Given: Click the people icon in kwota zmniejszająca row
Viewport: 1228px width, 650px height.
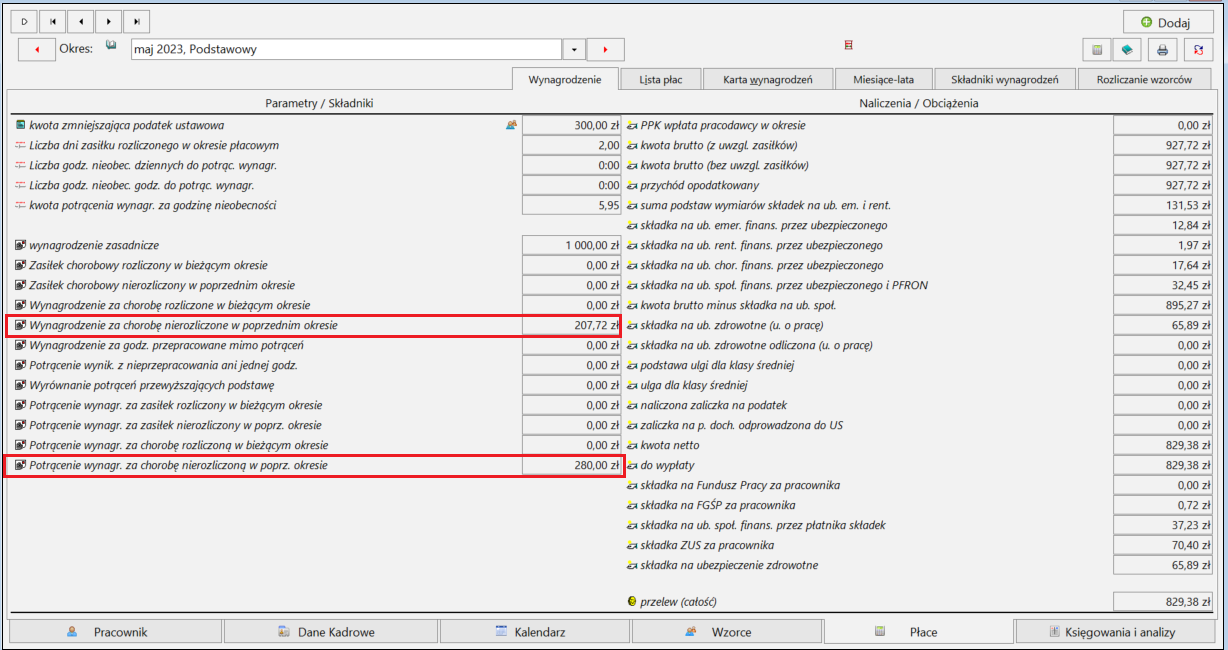Looking at the screenshot, I should [x=512, y=125].
